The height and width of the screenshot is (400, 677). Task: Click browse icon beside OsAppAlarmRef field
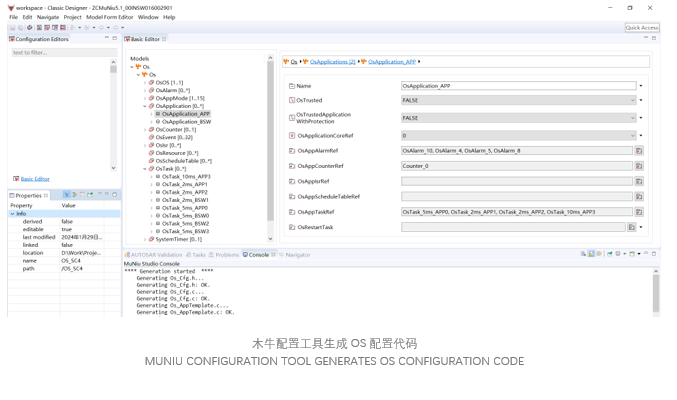639,151
